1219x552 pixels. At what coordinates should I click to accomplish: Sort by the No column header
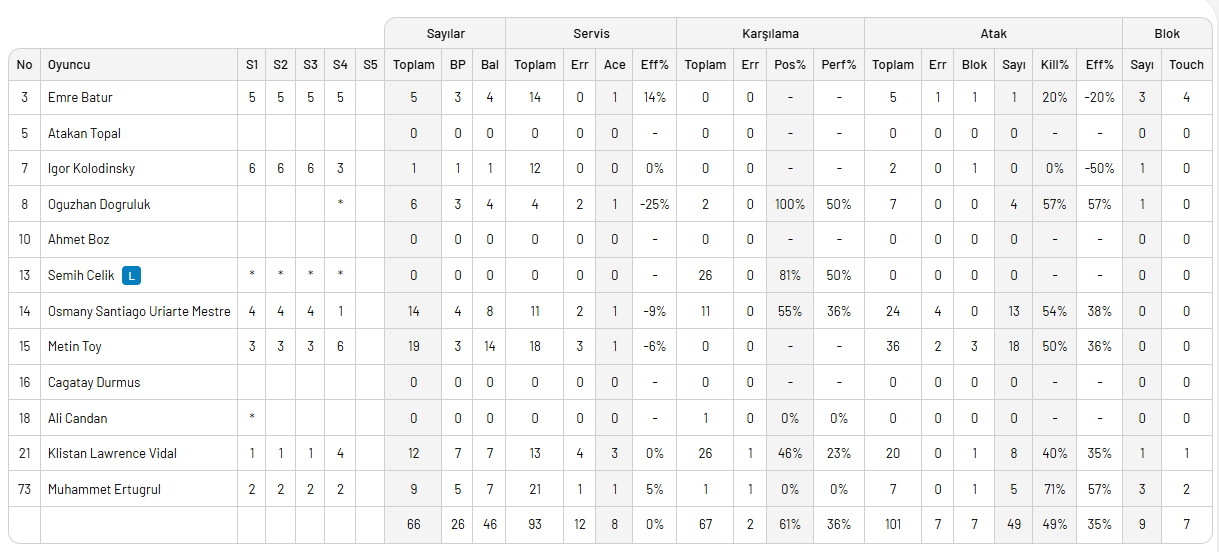[x=25, y=65]
